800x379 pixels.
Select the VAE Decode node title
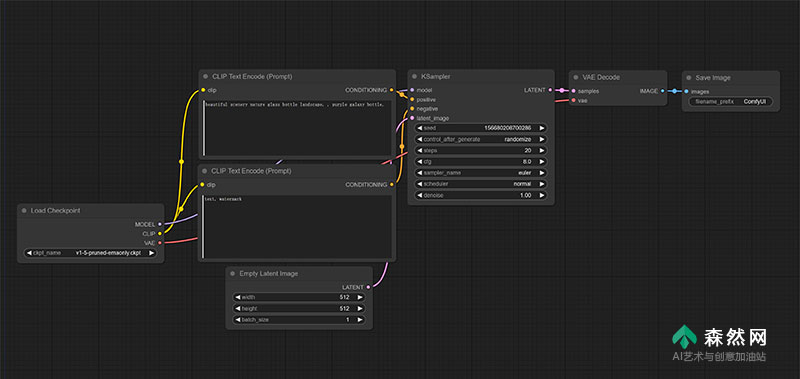coord(601,78)
